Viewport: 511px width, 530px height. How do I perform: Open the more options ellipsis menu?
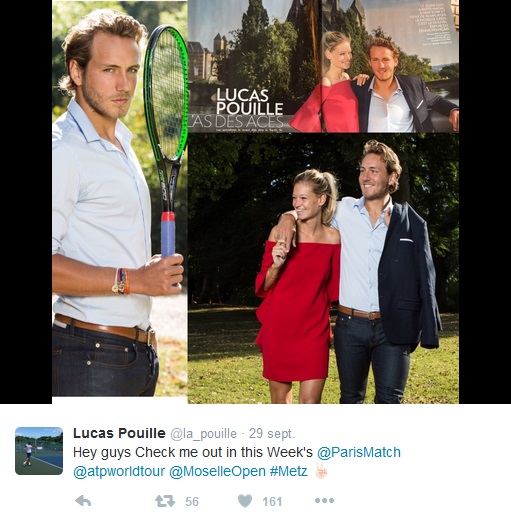(x=324, y=501)
